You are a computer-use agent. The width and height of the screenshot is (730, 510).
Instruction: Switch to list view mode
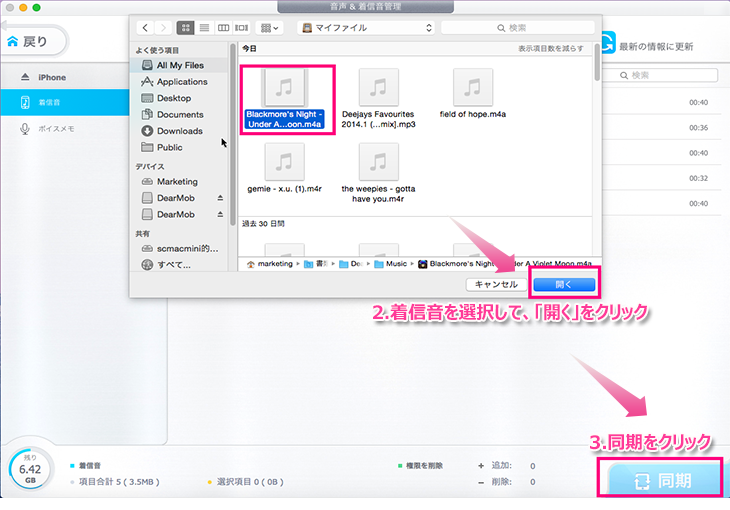pyautogui.click(x=204, y=27)
